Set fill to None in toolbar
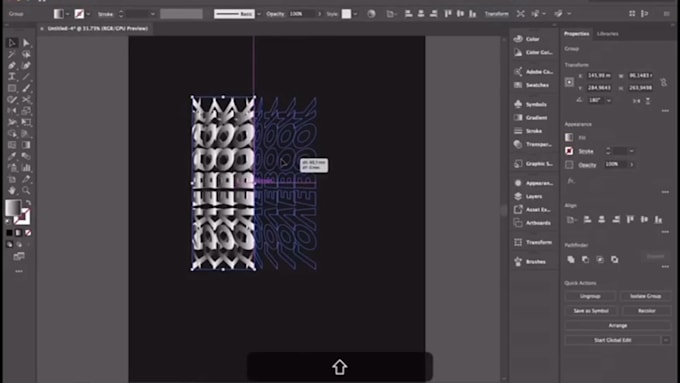Image resolution: width=680 pixels, height=383 pixels. click(28, 233)
